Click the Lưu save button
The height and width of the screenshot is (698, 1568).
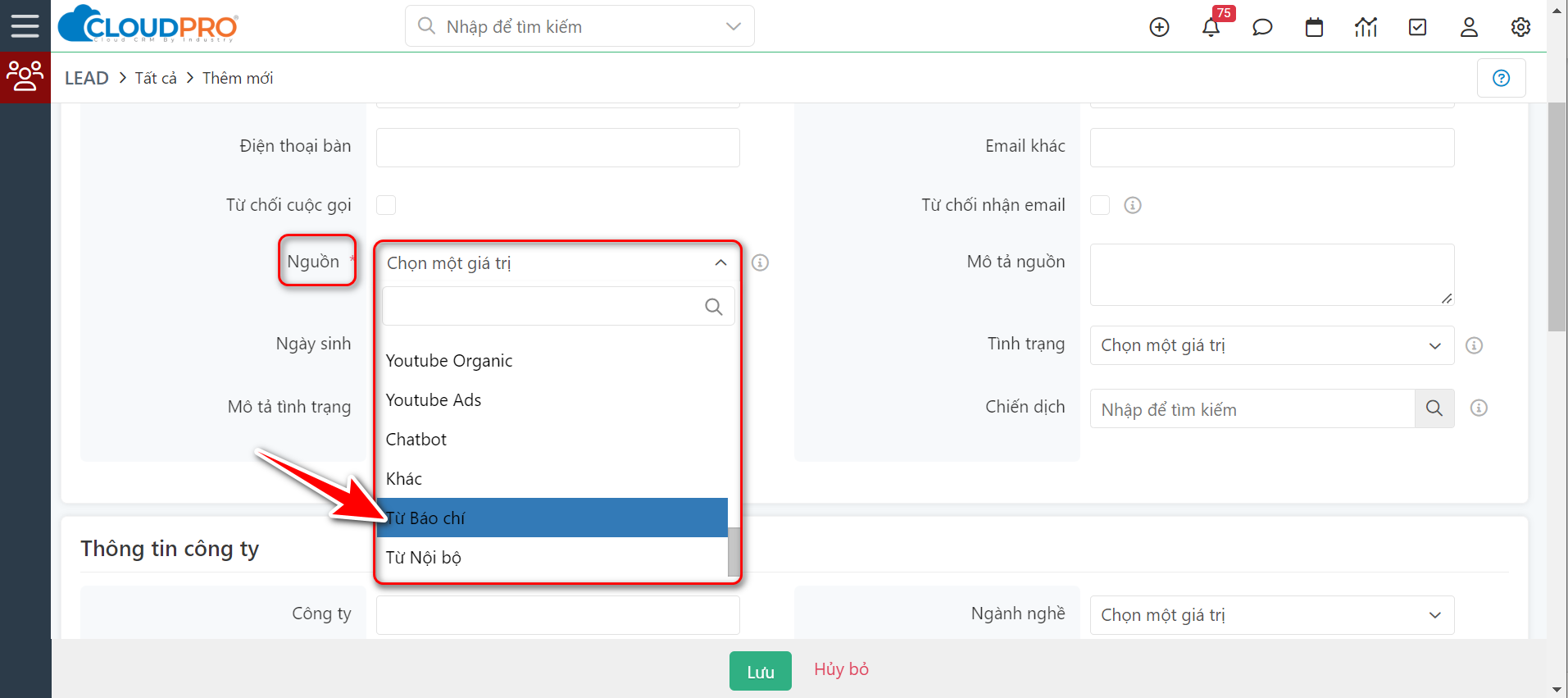coord(761,671)
